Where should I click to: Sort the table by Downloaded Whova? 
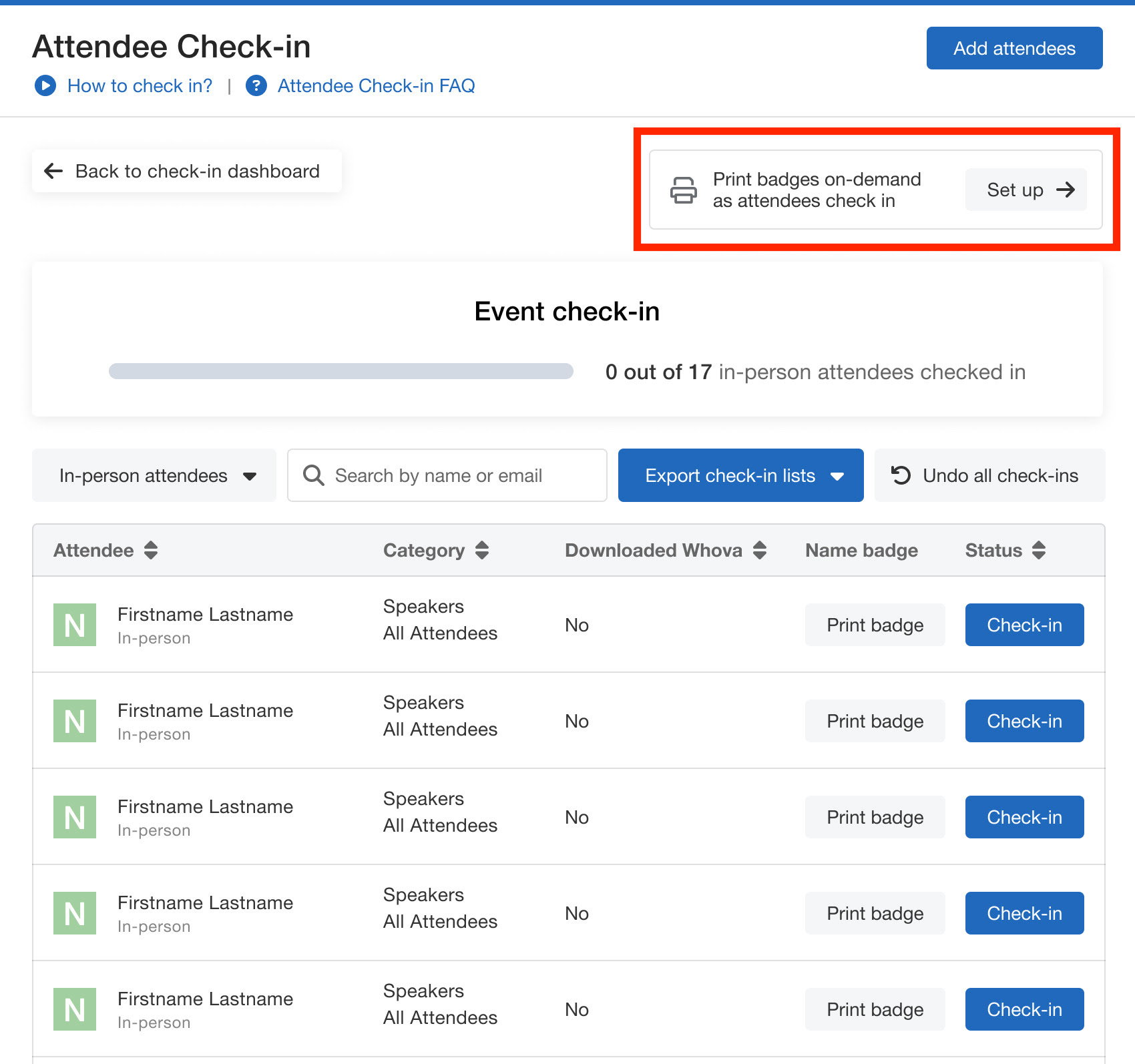[x=760, y=550]
